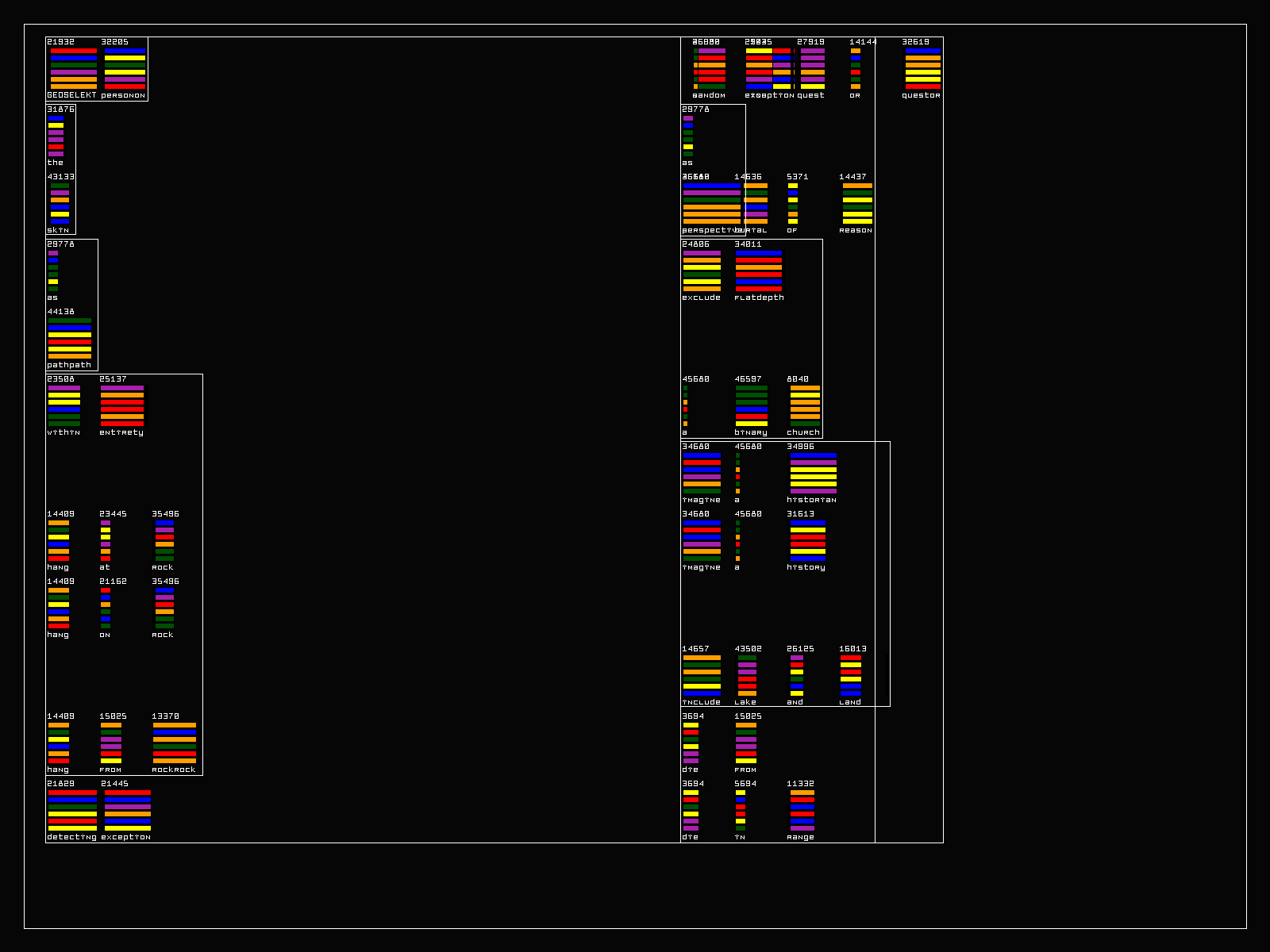Screen dimensions: 1270x952
Task: Click the GEOSELEKT color bar stack
Action: pyautogui.click(x=73, y=68)
